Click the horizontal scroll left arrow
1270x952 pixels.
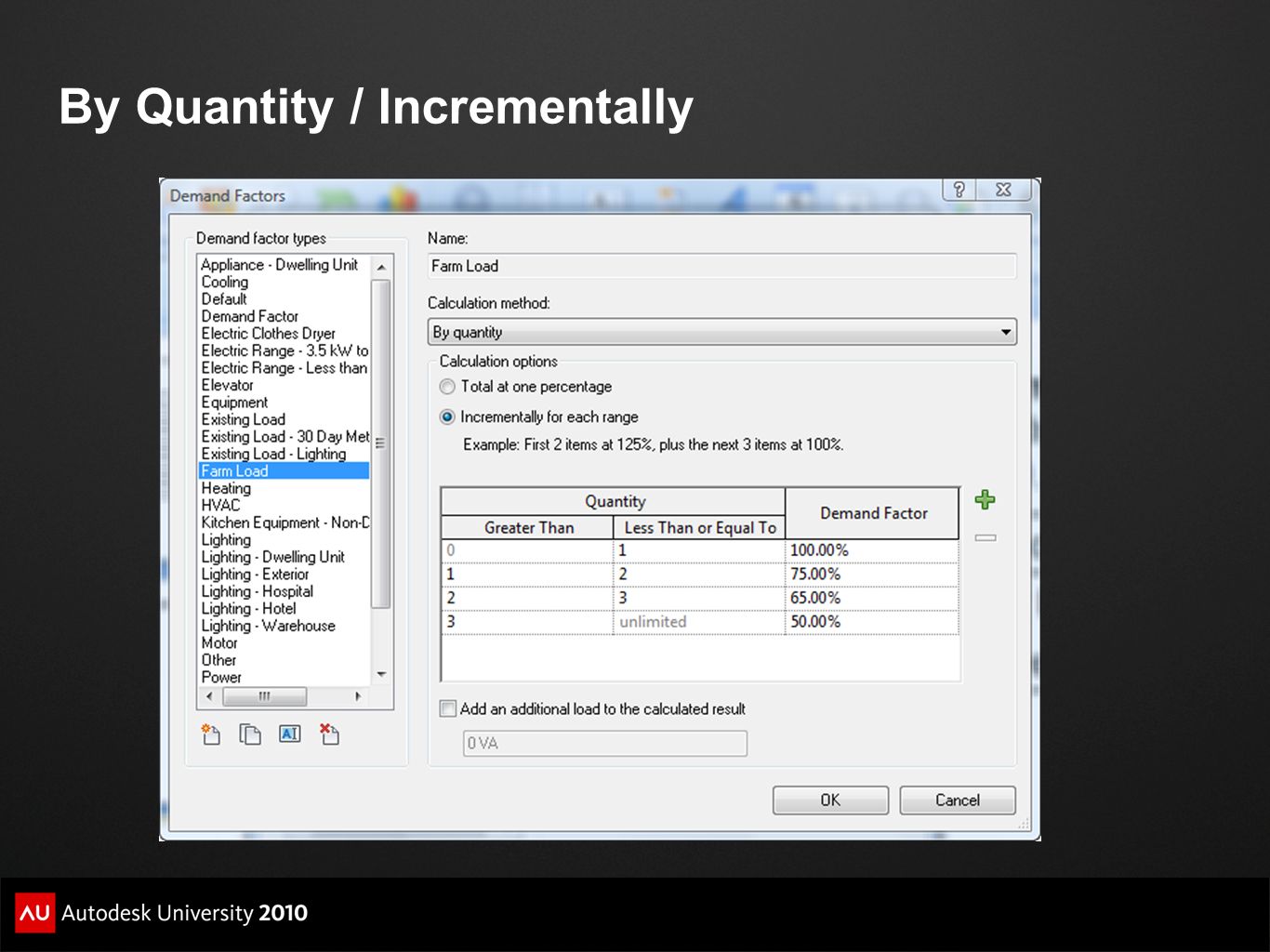point(209,696)
